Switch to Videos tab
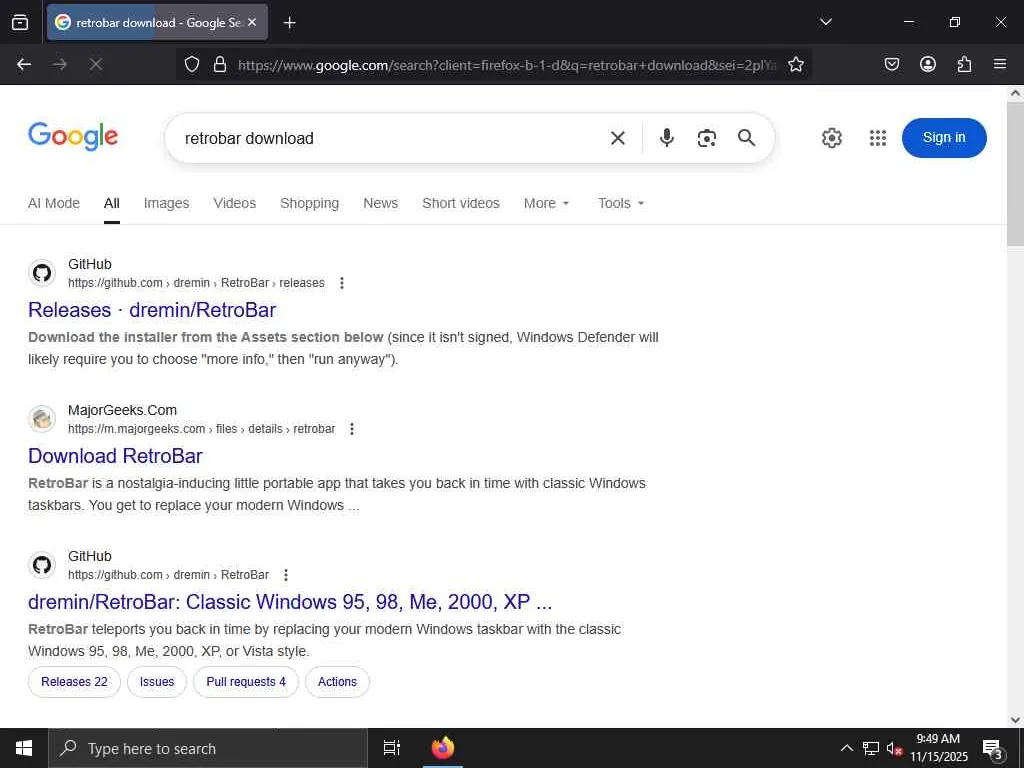This screenshot has height=768, width=1024. [x=234, y=203]
